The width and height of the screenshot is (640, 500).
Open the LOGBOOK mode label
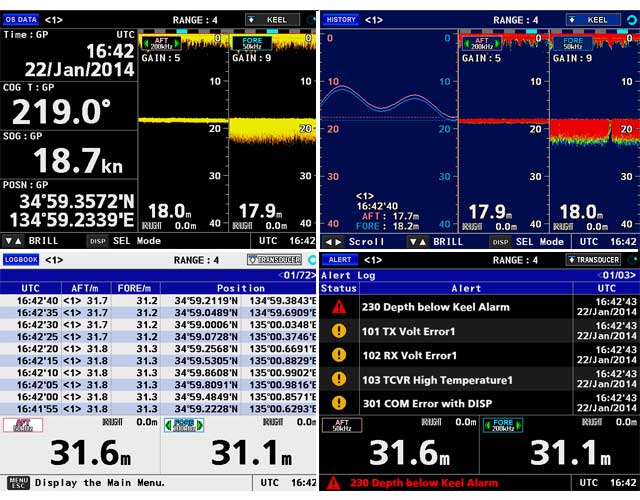[21, 260]
